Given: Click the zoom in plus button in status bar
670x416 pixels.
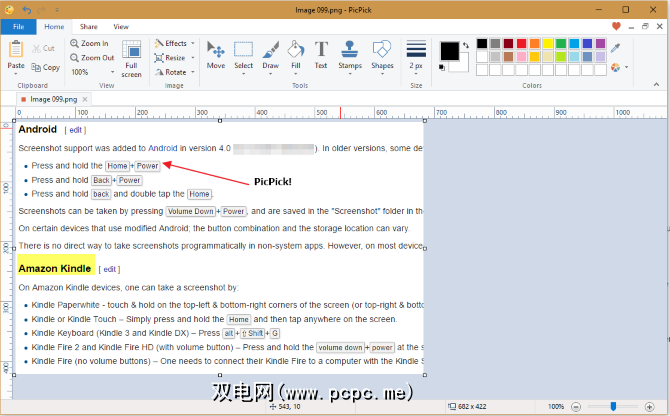Looking at the screenshot, I should (649, 407).
